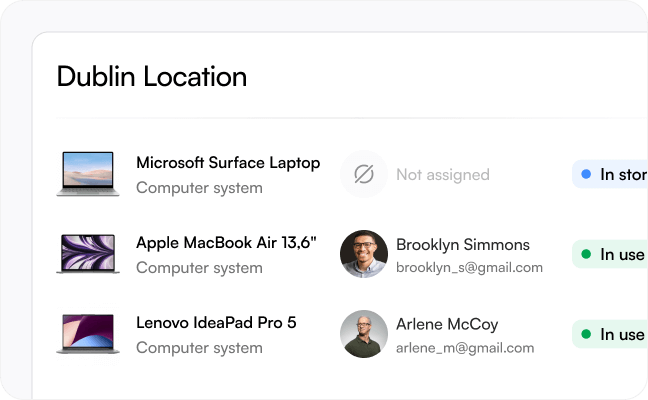Click the Lenovo IdeaPad Pro 5 thumbnail
Viewport: 648px width, 400px height.
[88, 334]
